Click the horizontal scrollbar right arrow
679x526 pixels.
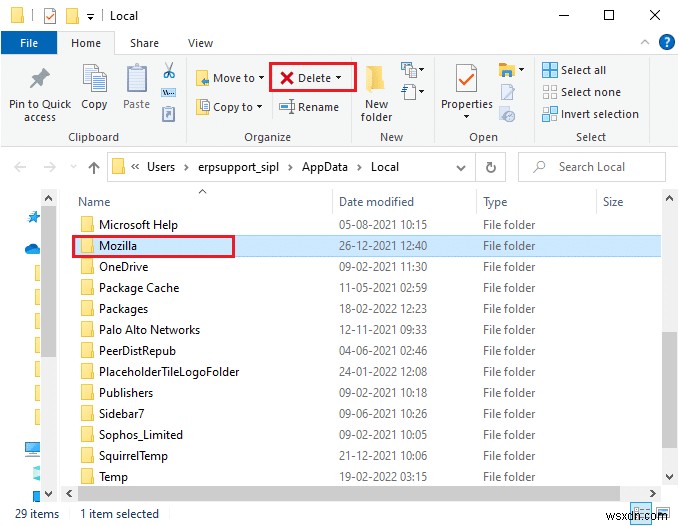click(653, 493)
